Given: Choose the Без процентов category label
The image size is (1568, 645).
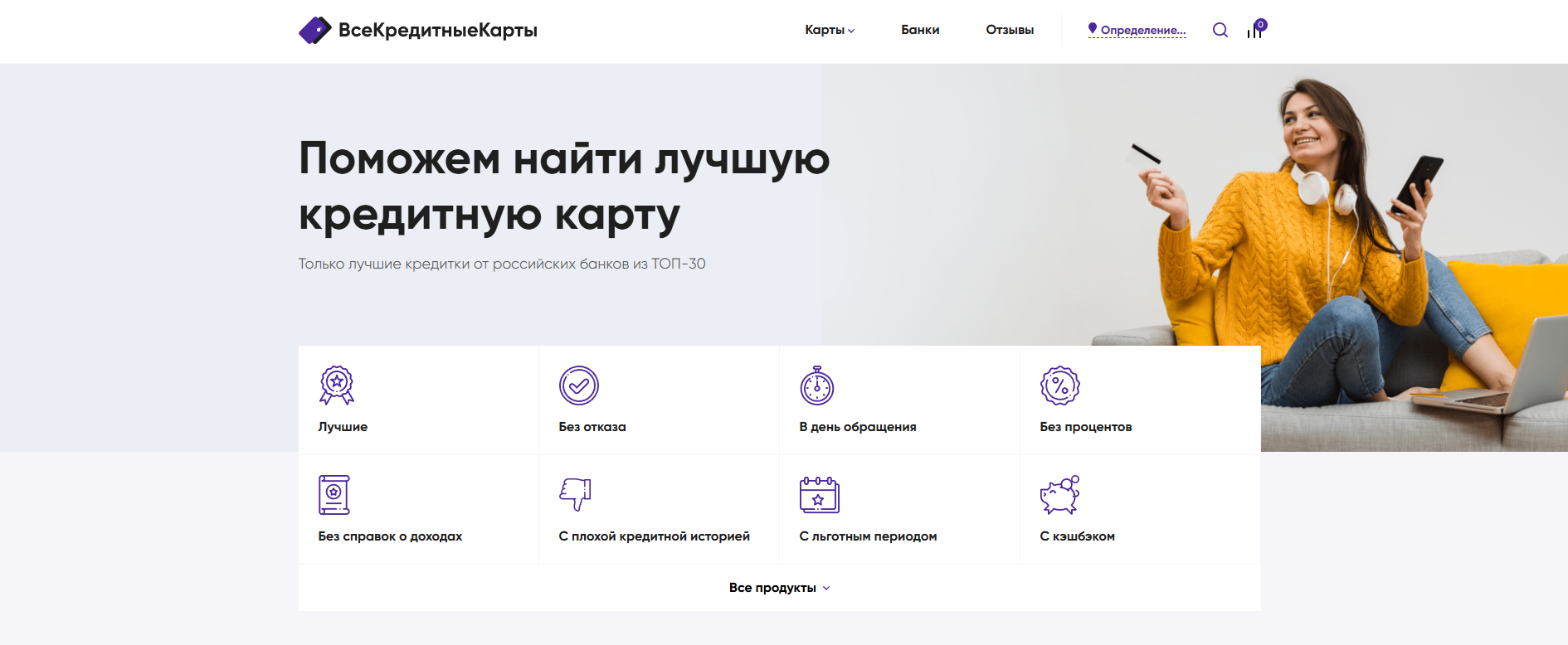Looking at the screenshot, I should tap(1086, 427).
